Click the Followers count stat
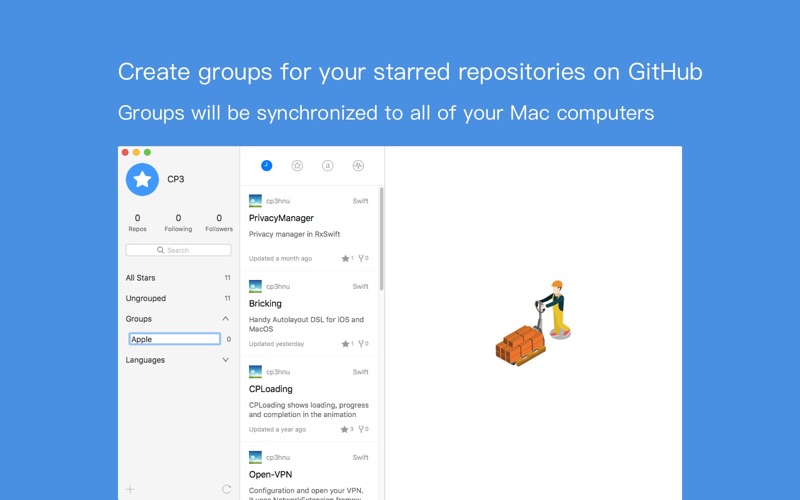800x500 pixels. click(x=219, y=222)
